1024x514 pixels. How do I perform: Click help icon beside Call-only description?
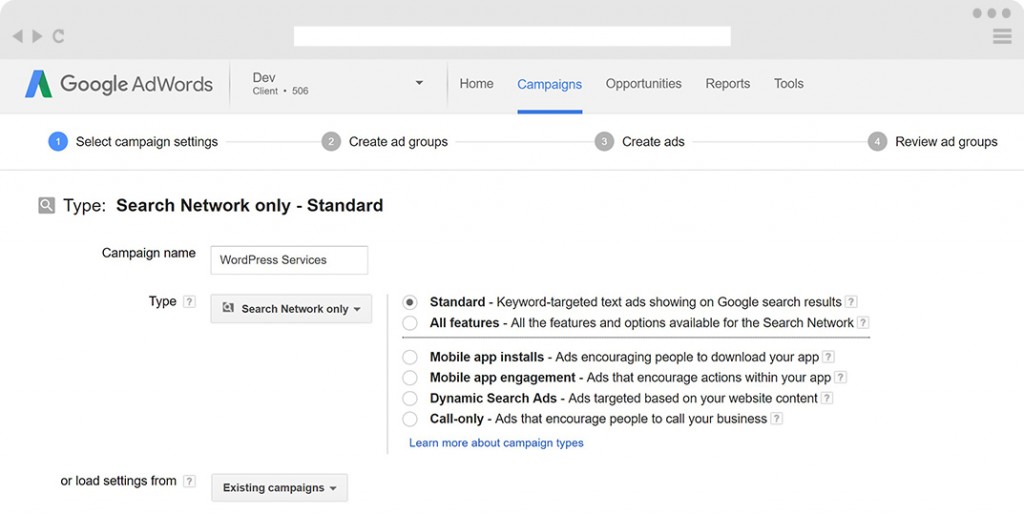coord(777,419)
